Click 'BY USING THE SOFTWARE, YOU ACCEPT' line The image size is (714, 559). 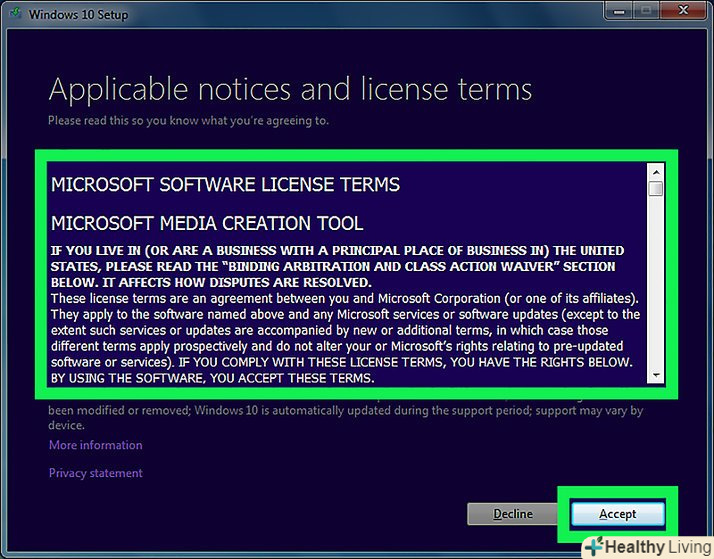coord(212,378)
